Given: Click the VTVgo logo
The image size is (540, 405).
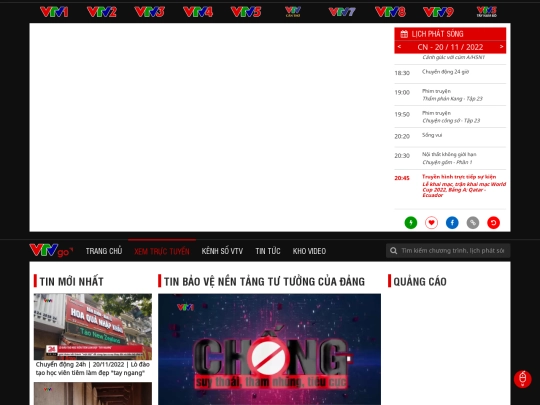Looking at the screenshot, I should click(x=51, y=250).
